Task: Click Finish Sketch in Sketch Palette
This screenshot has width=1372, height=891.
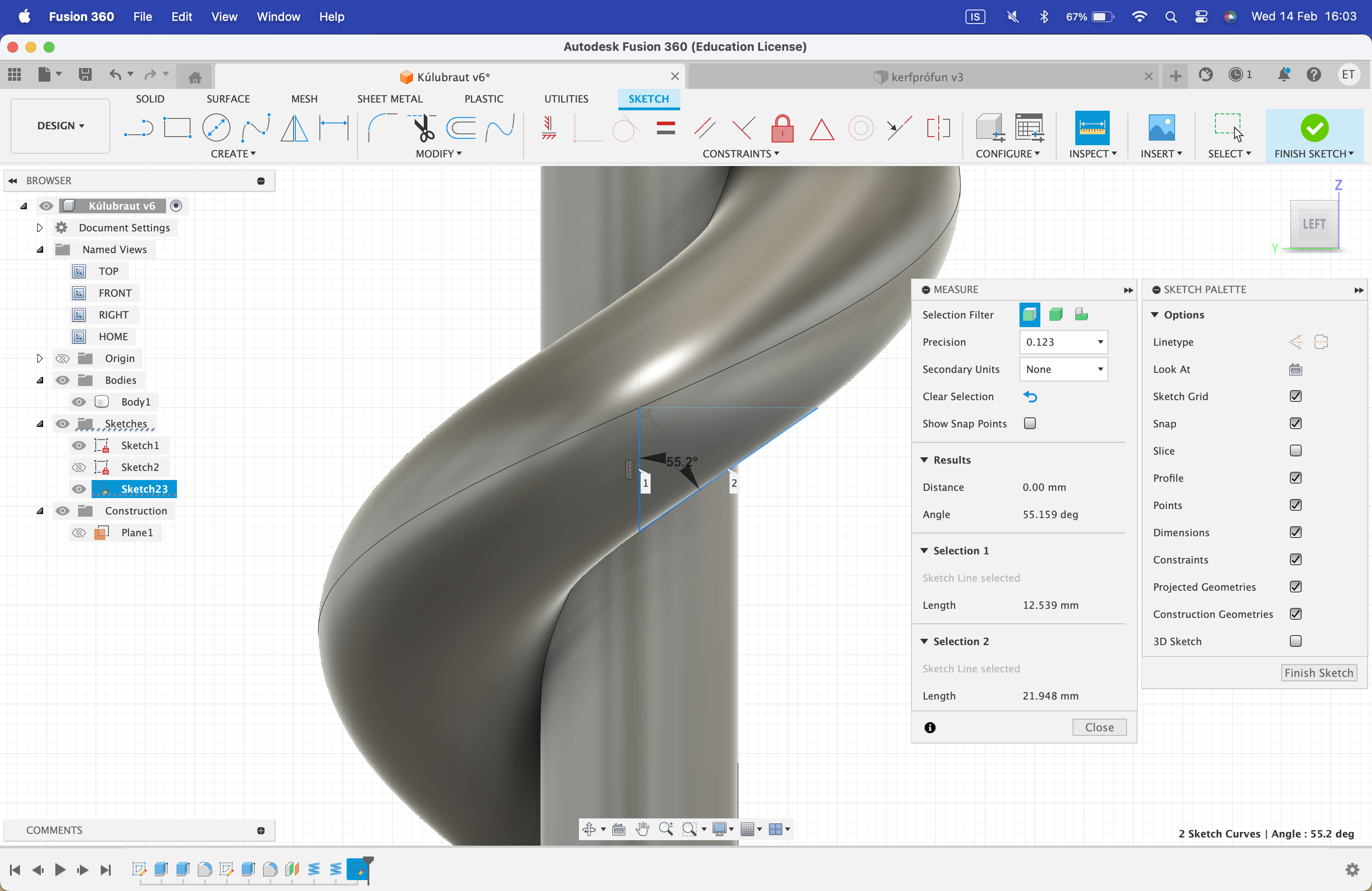Action: pos(1318,673)
